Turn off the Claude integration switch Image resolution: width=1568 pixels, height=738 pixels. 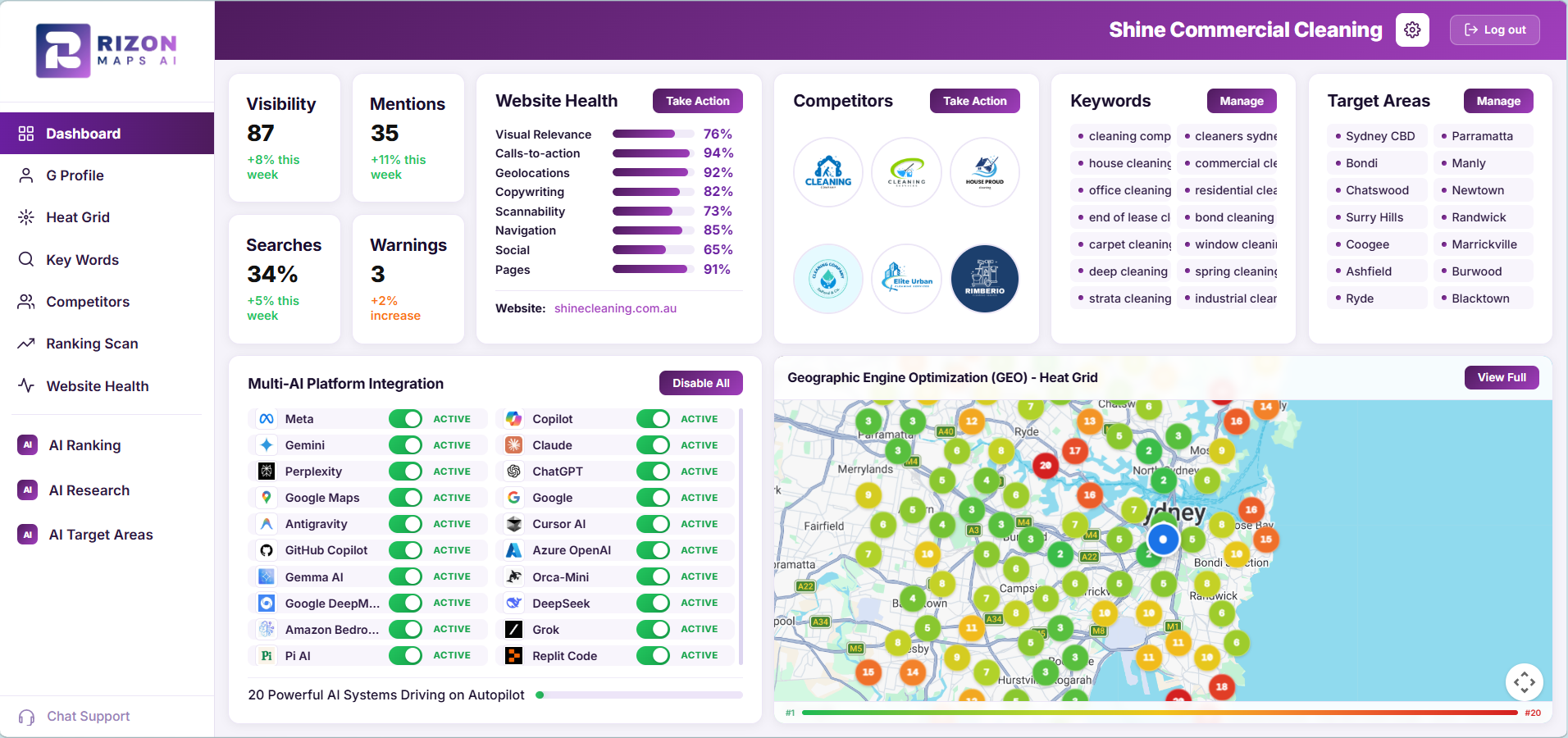click(653, 445)
